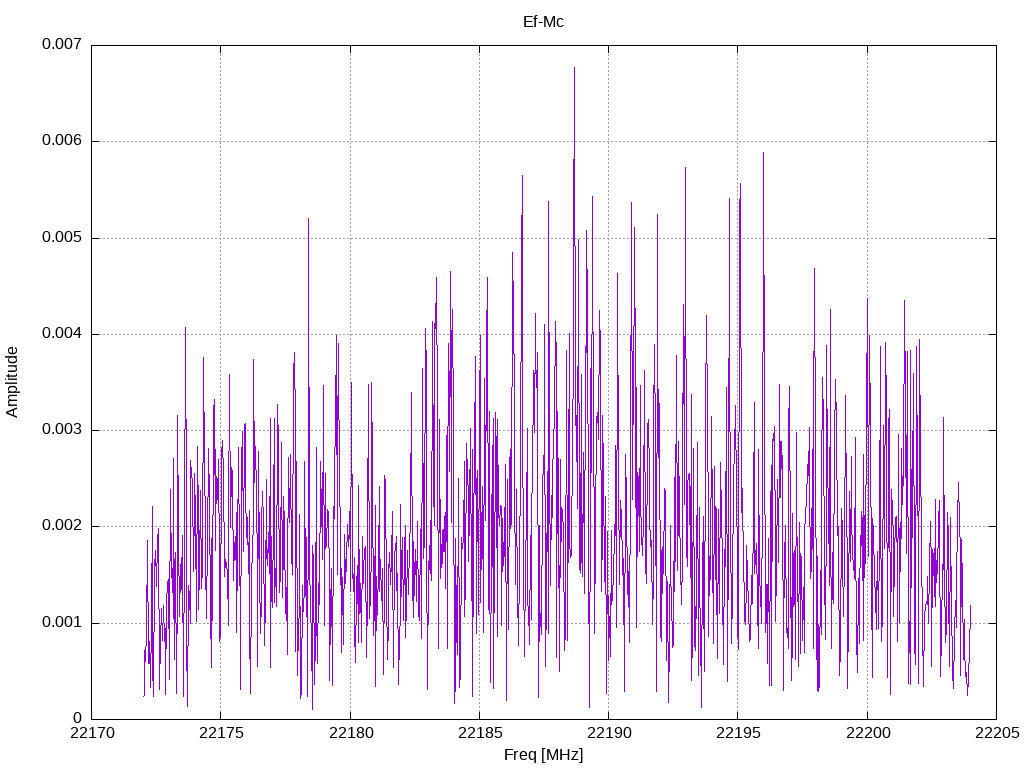Click the x-axis tick label 22205
This screenshot has width=1024, height=768.
point(997,733)
